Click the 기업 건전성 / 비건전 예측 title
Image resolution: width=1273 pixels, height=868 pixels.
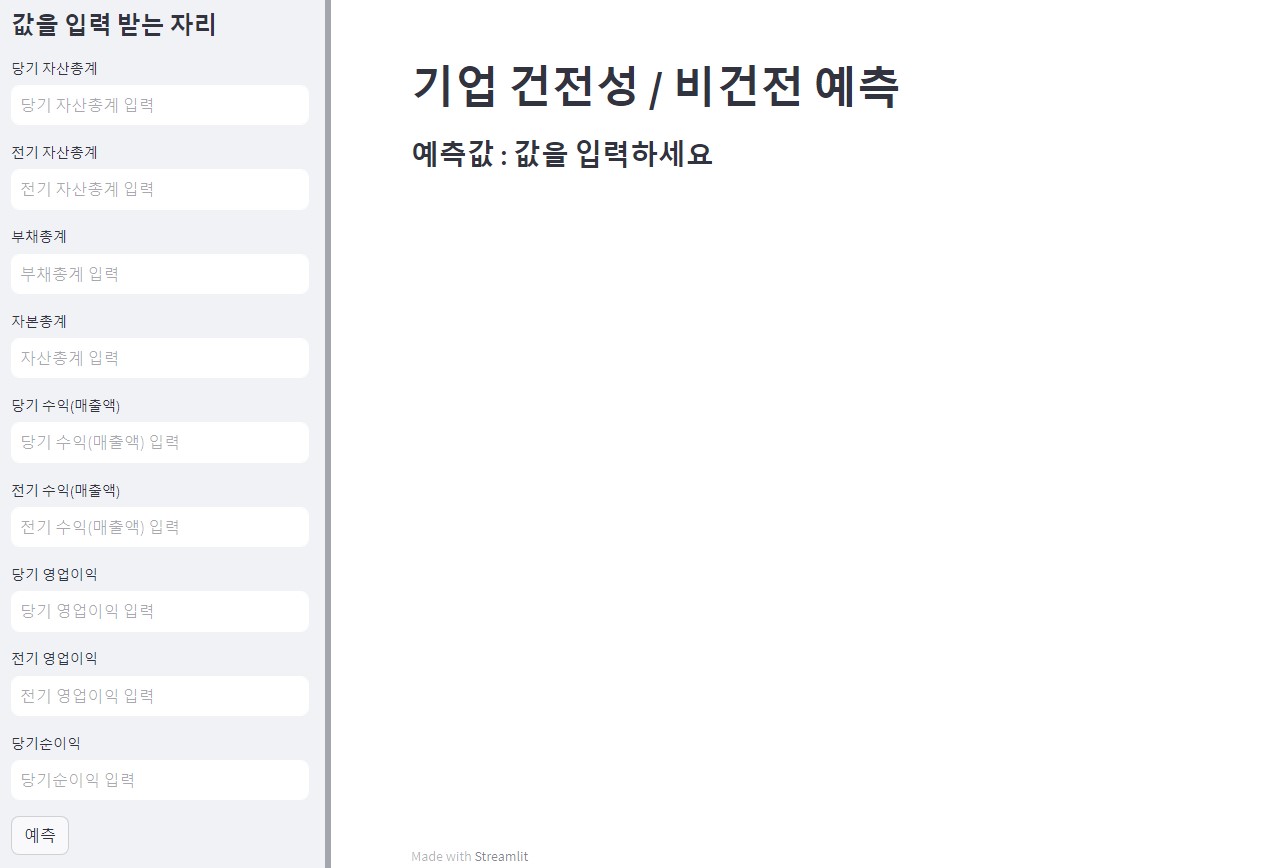point(655,86)
